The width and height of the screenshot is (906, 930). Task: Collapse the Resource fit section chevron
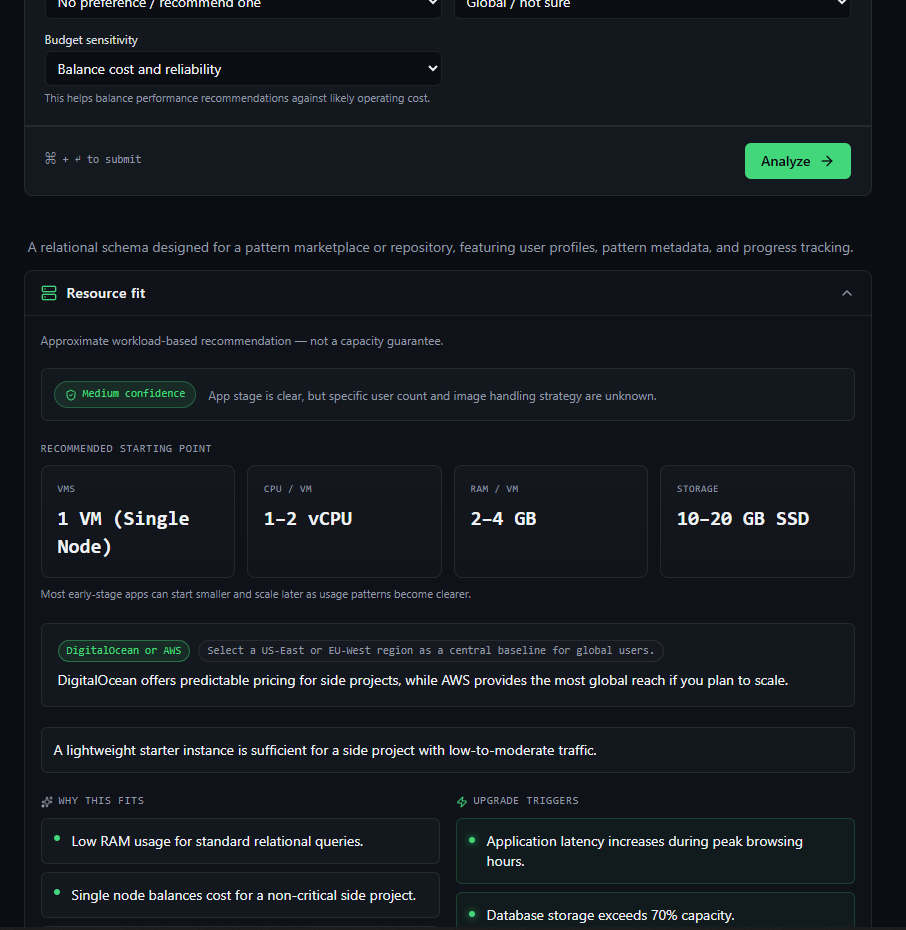coord(847,293)
